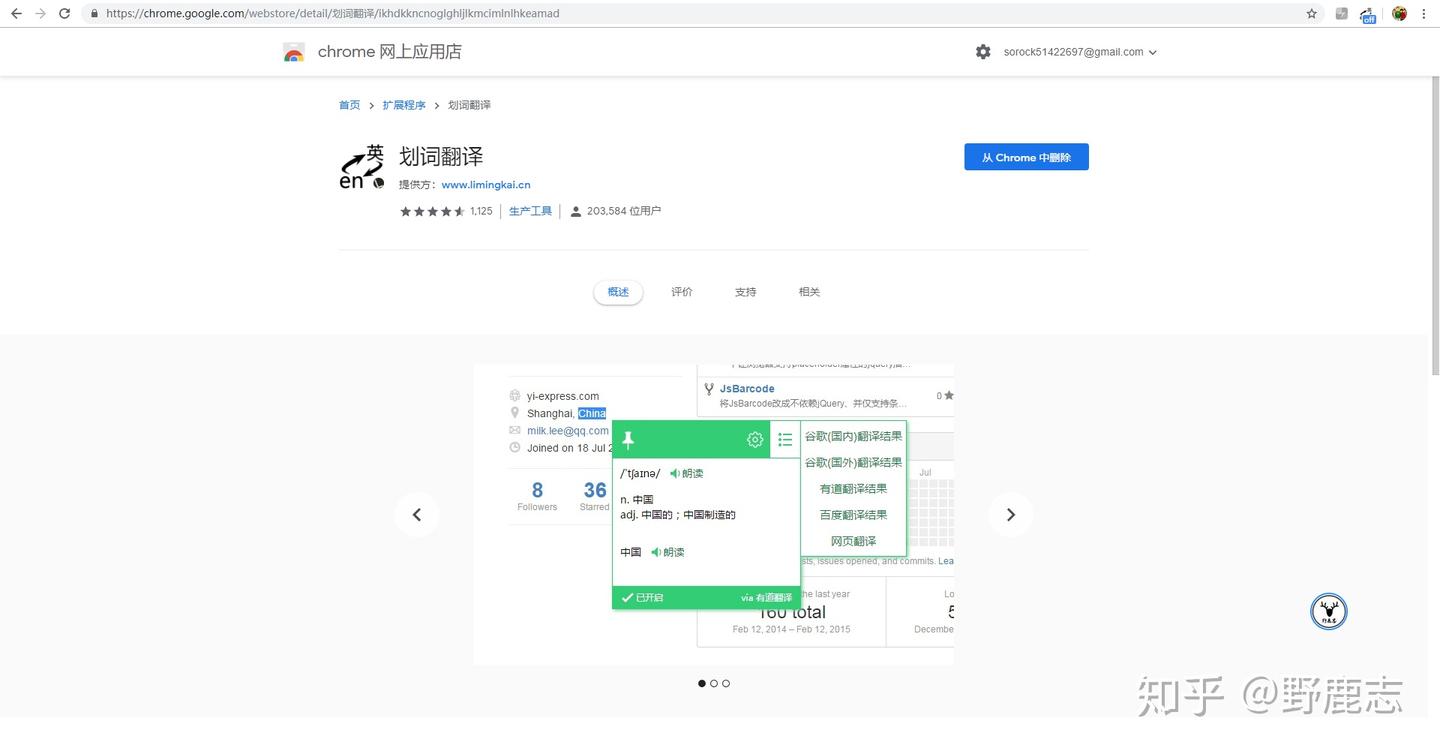Open Chrome's three-dot menu
Image resolution: width=1440 pixels, height=754 pixels.
[x=1424, y=14]
